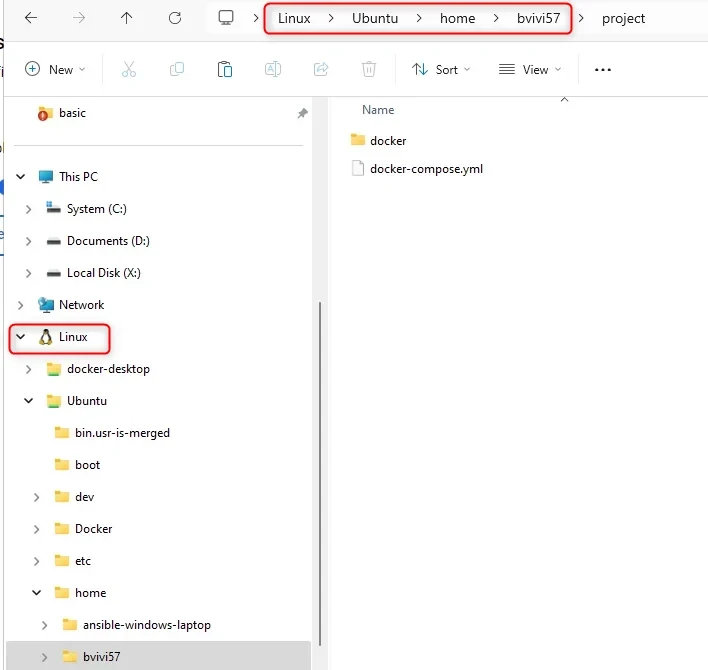Viewport: 708px width, 670px height.
Task: Click the Share icon in toolbar
Action: pos(321,69)
